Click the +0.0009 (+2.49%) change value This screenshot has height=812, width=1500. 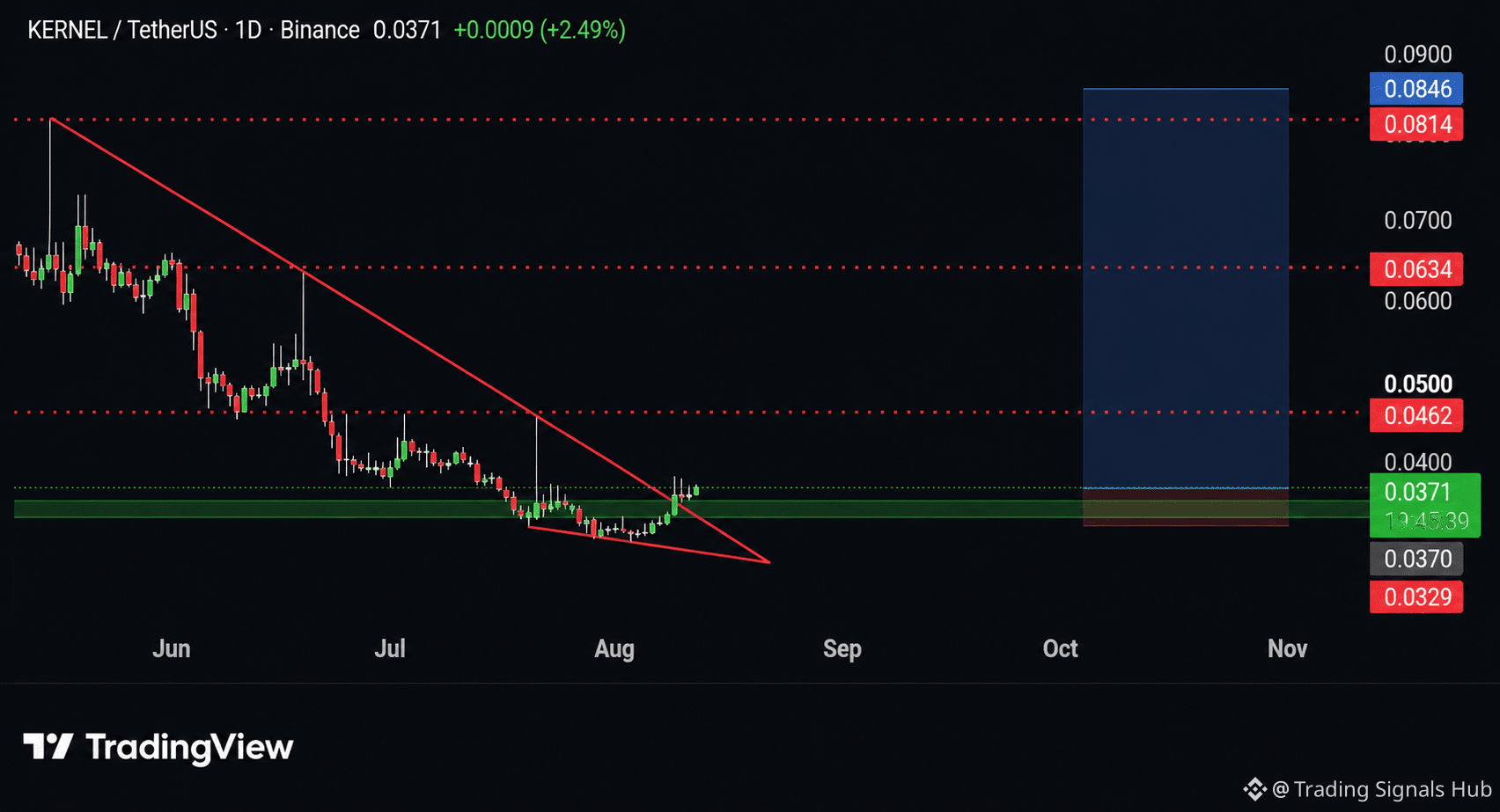tap(540, 30)
